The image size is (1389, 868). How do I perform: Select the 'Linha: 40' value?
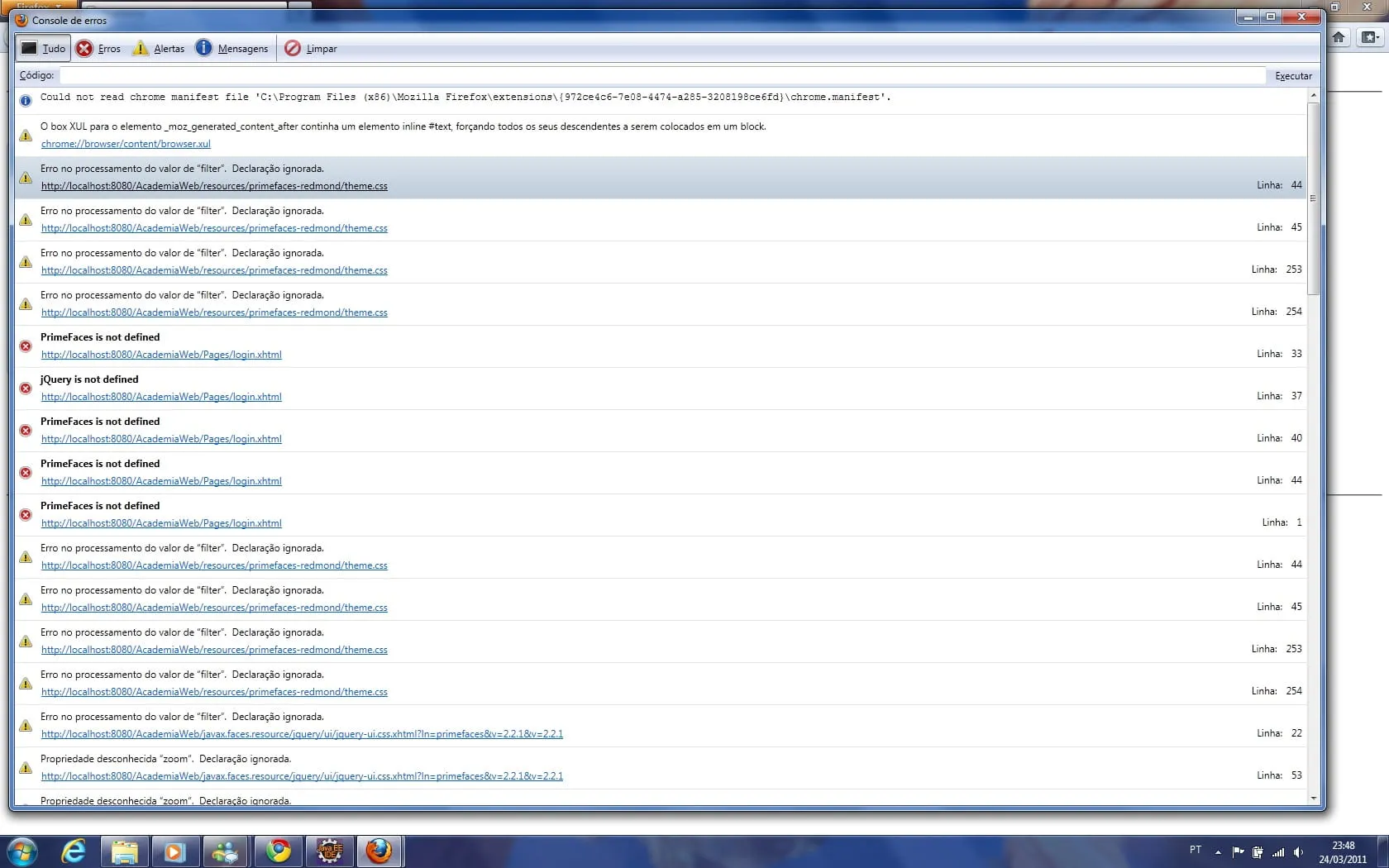point(1279,438)
